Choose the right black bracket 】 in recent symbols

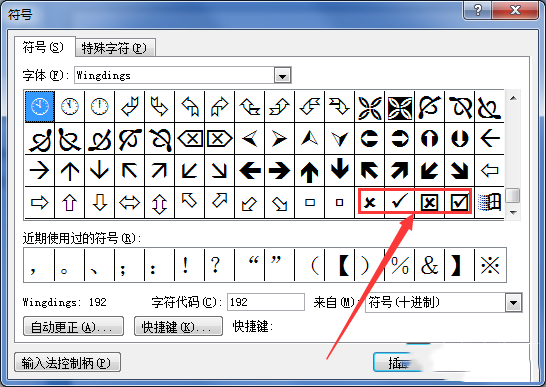pos(459,265)
